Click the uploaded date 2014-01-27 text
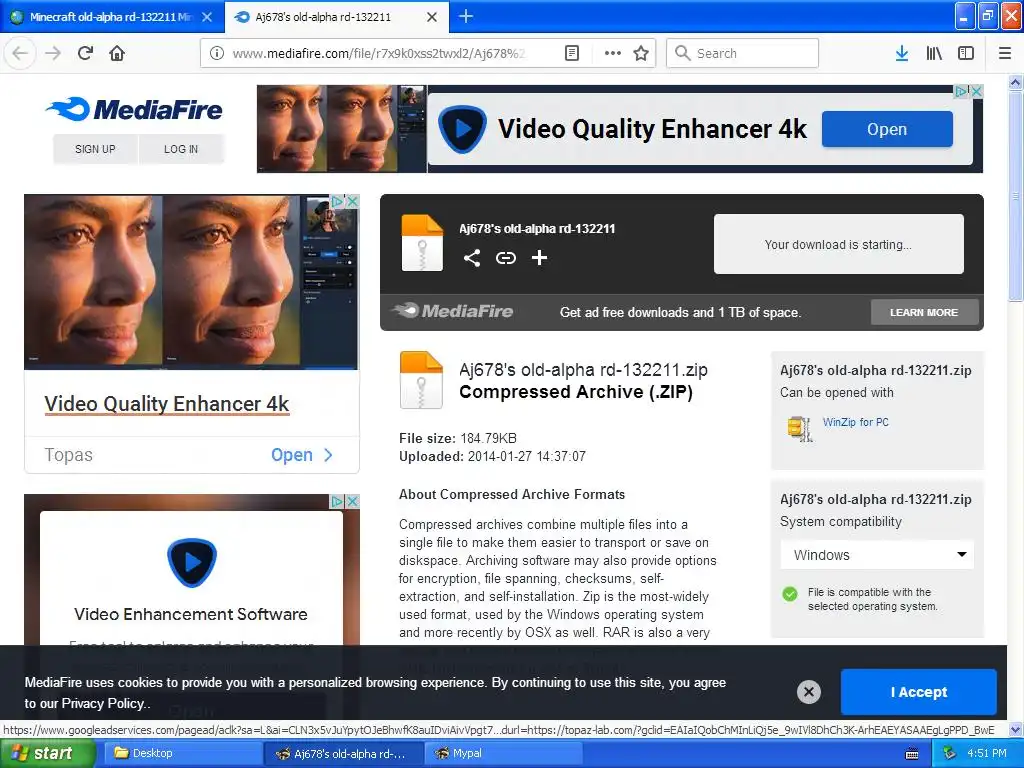1024x768 pixels. (526, 456)
